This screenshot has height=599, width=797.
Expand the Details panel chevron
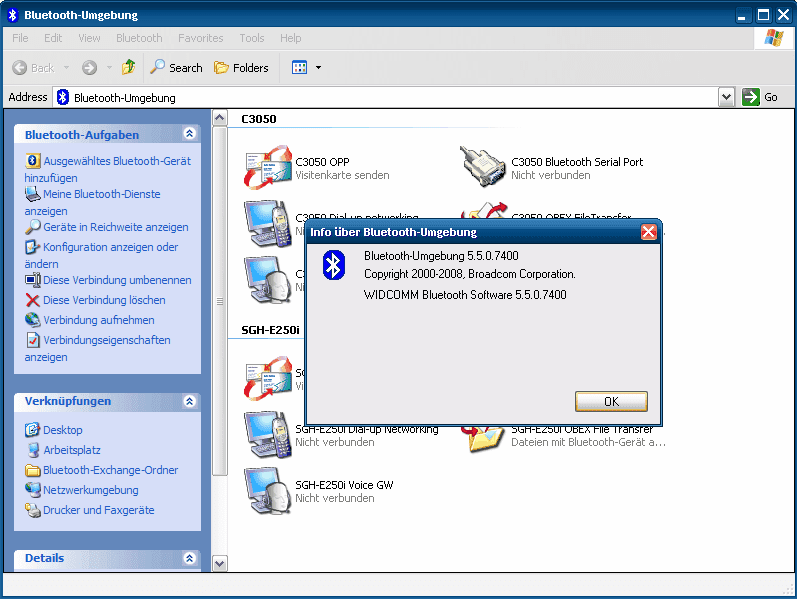tap(190, 558)
